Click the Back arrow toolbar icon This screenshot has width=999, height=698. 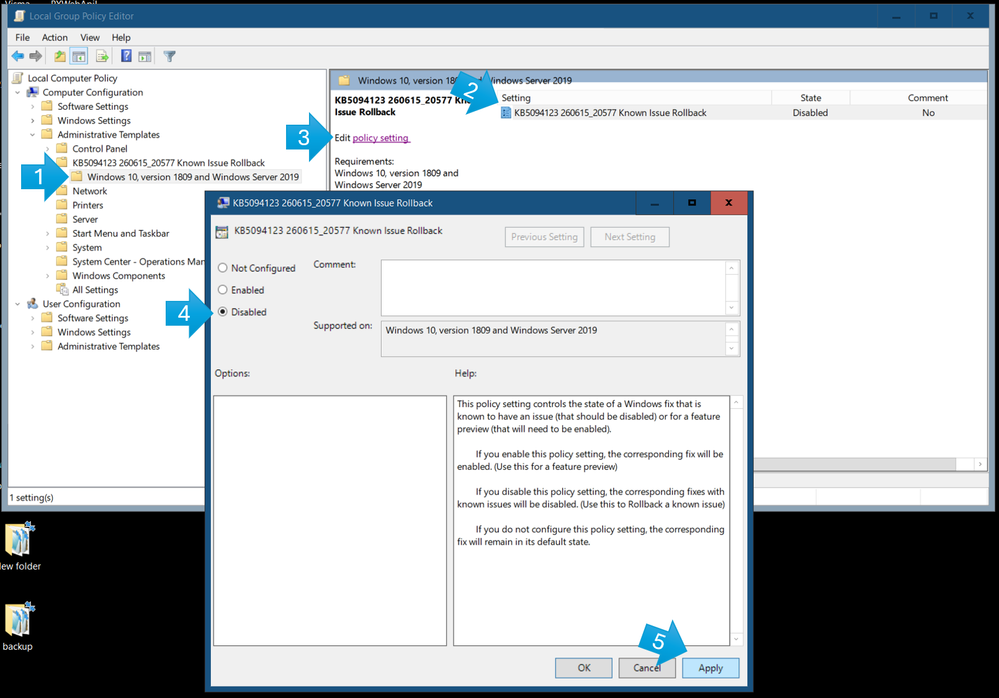click(x=18, y=56)
